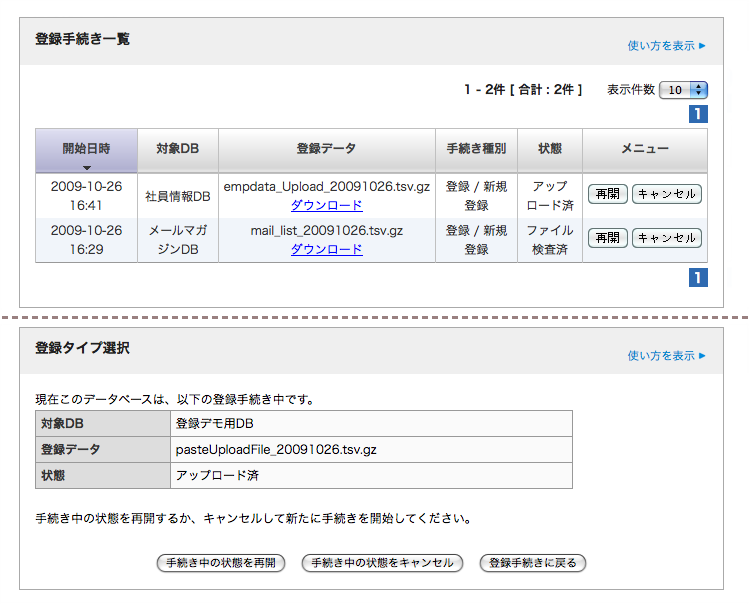This screenshot has height=611, width=750.
Task: Click the メニュー column header
Action: coord(645,149)
